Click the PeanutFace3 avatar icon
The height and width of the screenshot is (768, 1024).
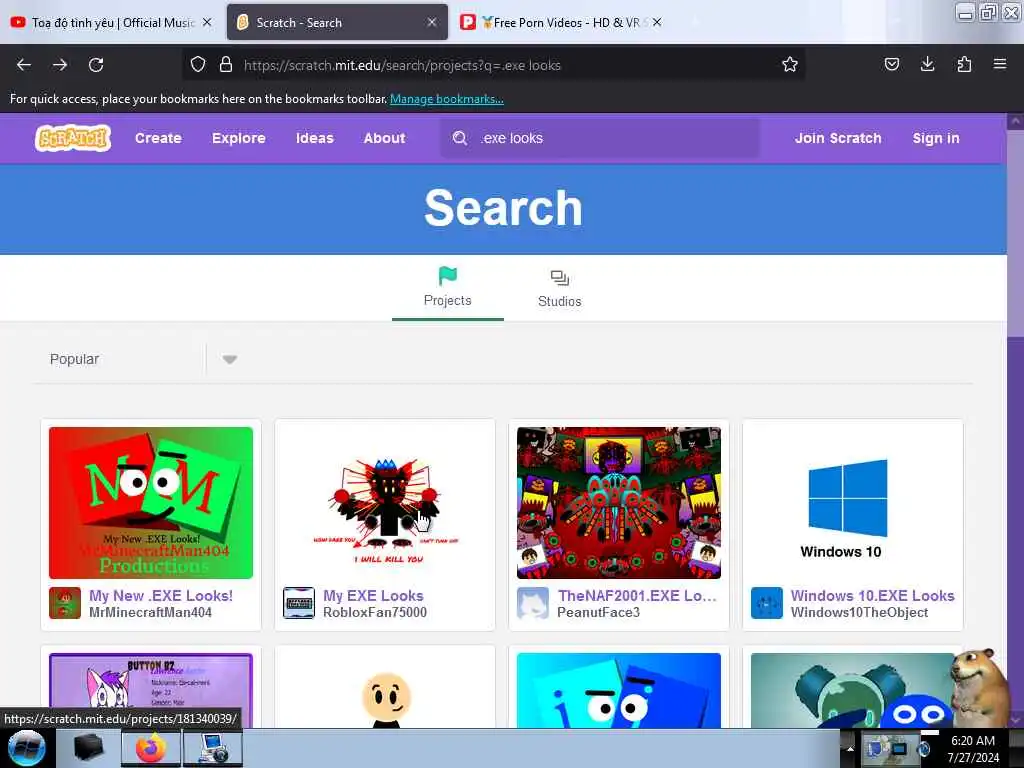click(x=533, y=603)
